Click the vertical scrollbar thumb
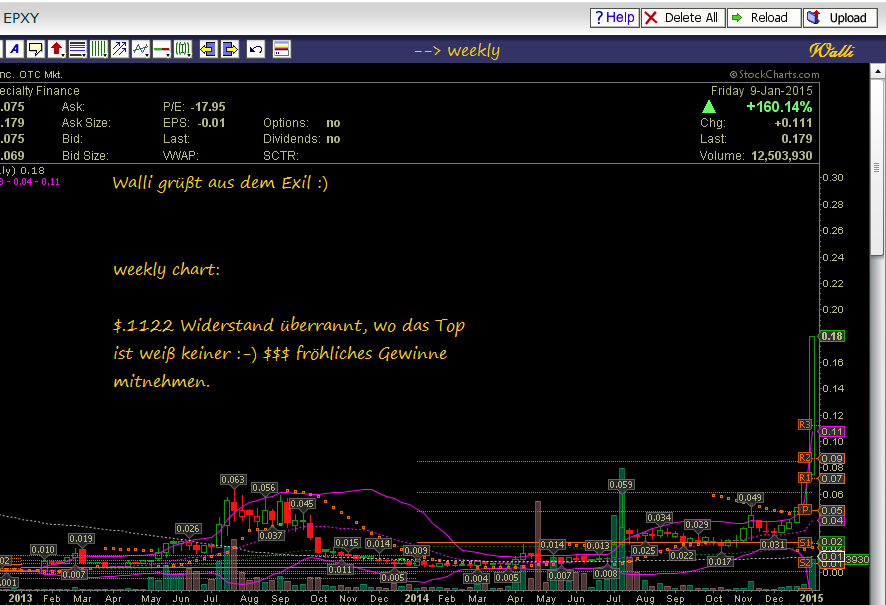The image size is (886, 605). pyautogui.click(x=877, y=167)
